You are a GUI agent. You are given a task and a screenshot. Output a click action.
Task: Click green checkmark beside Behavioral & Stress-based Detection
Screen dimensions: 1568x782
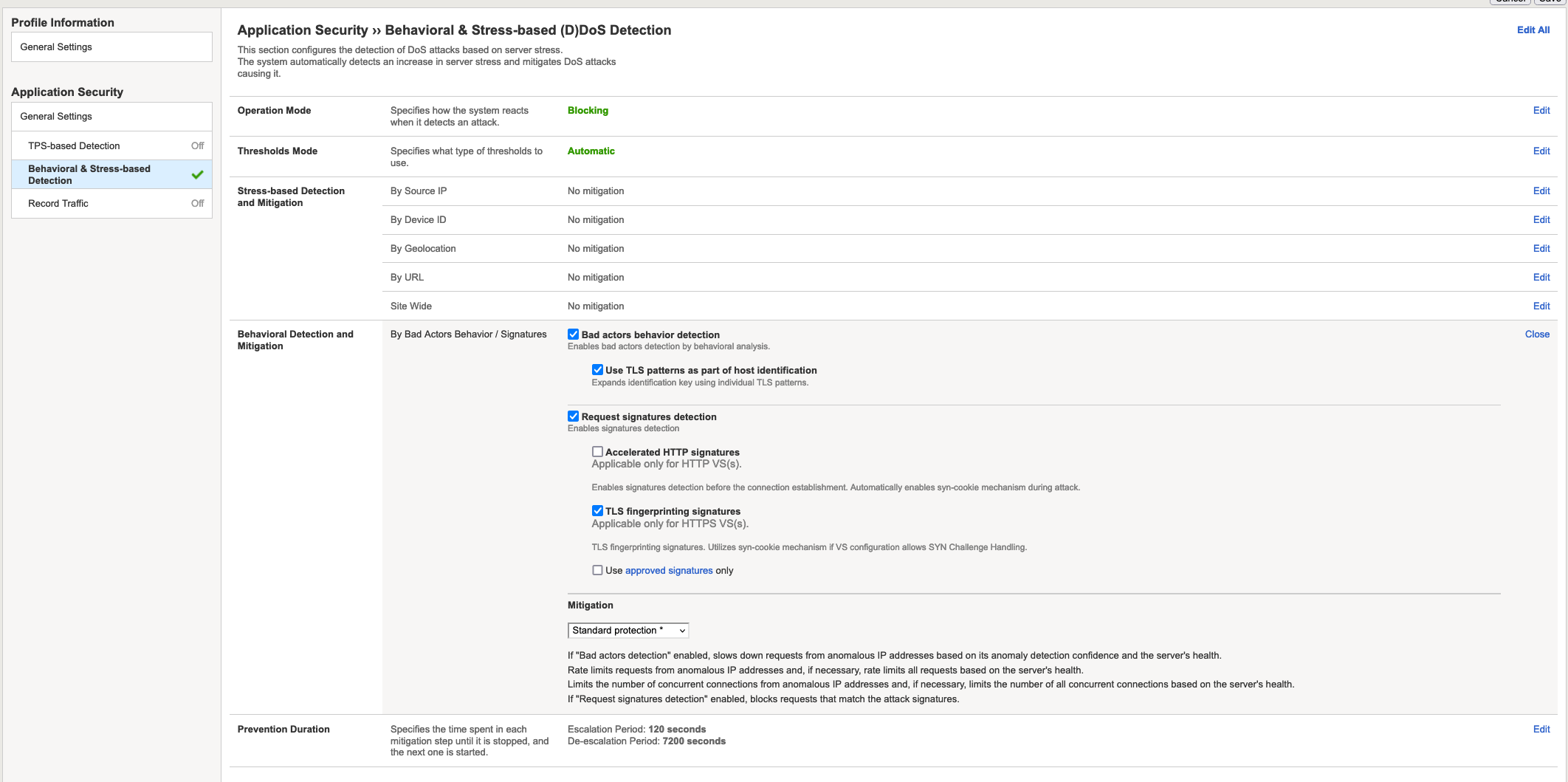[197, 175]
